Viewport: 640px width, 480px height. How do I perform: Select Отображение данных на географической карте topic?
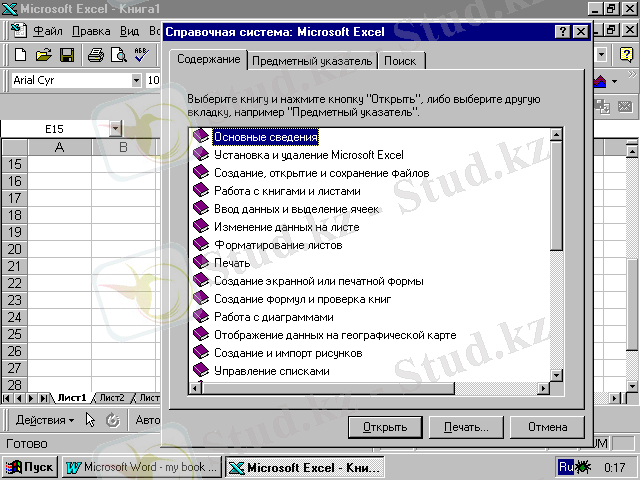(335, 335)
